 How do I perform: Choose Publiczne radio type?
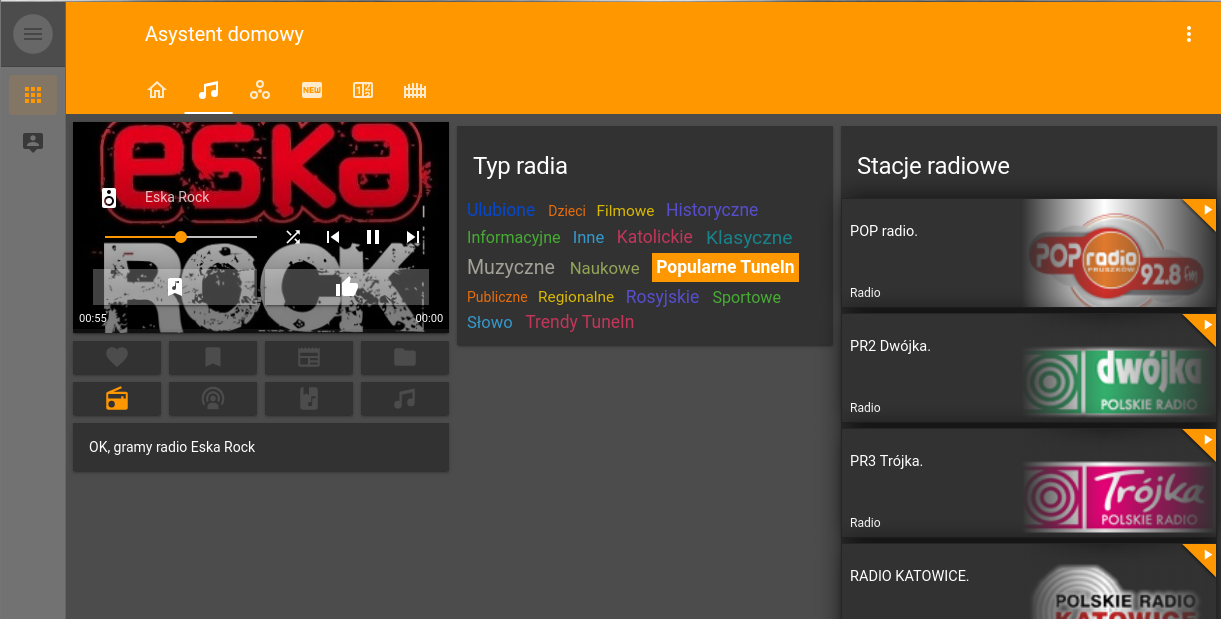497,297
